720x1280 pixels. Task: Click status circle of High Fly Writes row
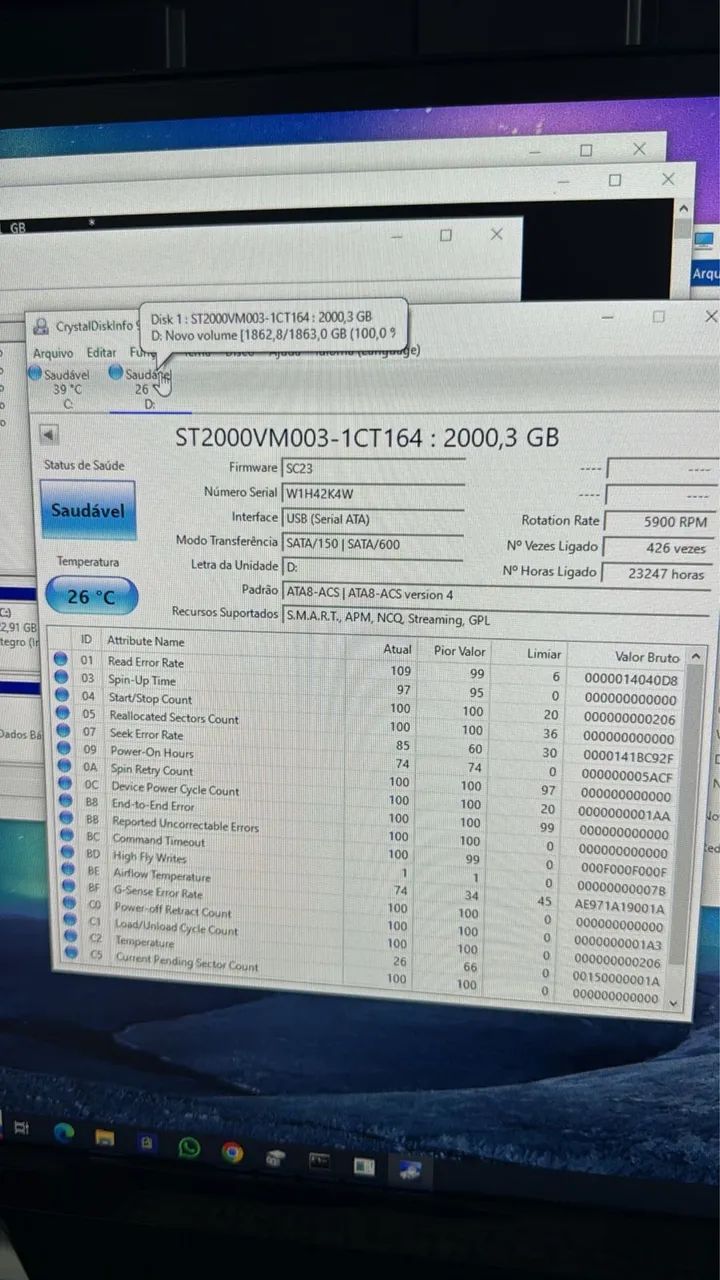[x=66, y=852]
